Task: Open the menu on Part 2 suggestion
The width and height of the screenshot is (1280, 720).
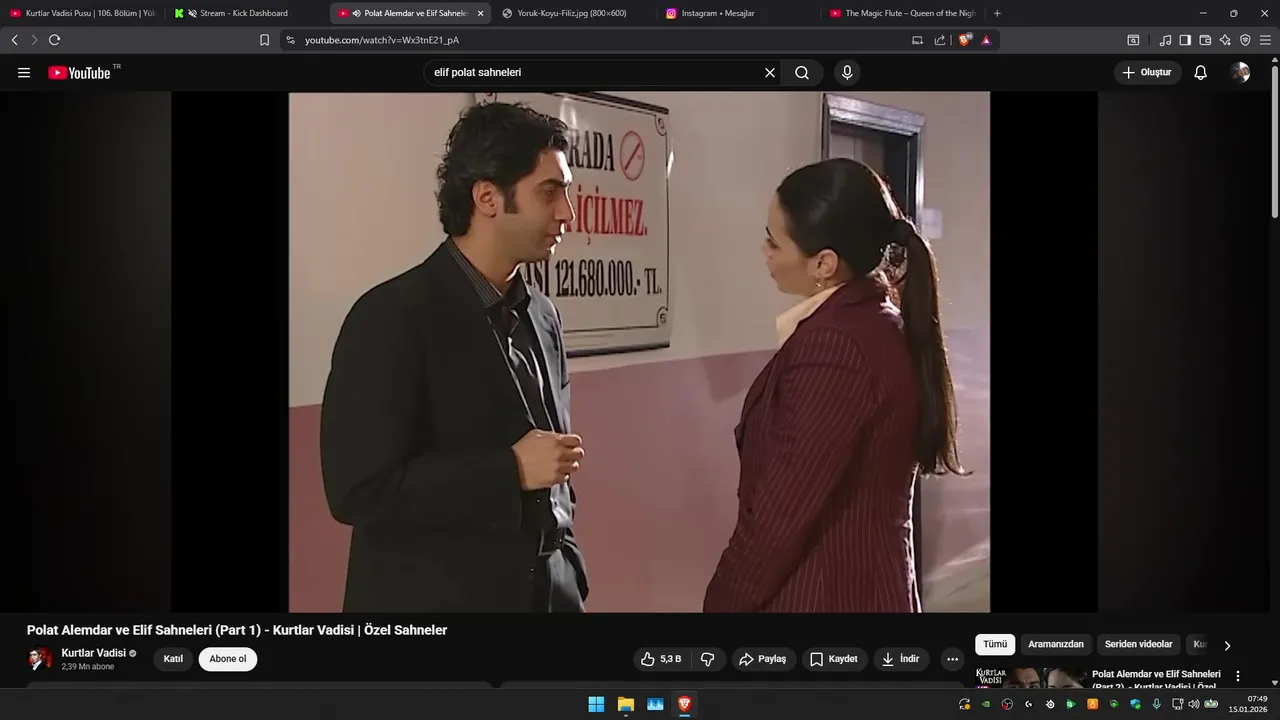Action: click(x=1238, y=676)
